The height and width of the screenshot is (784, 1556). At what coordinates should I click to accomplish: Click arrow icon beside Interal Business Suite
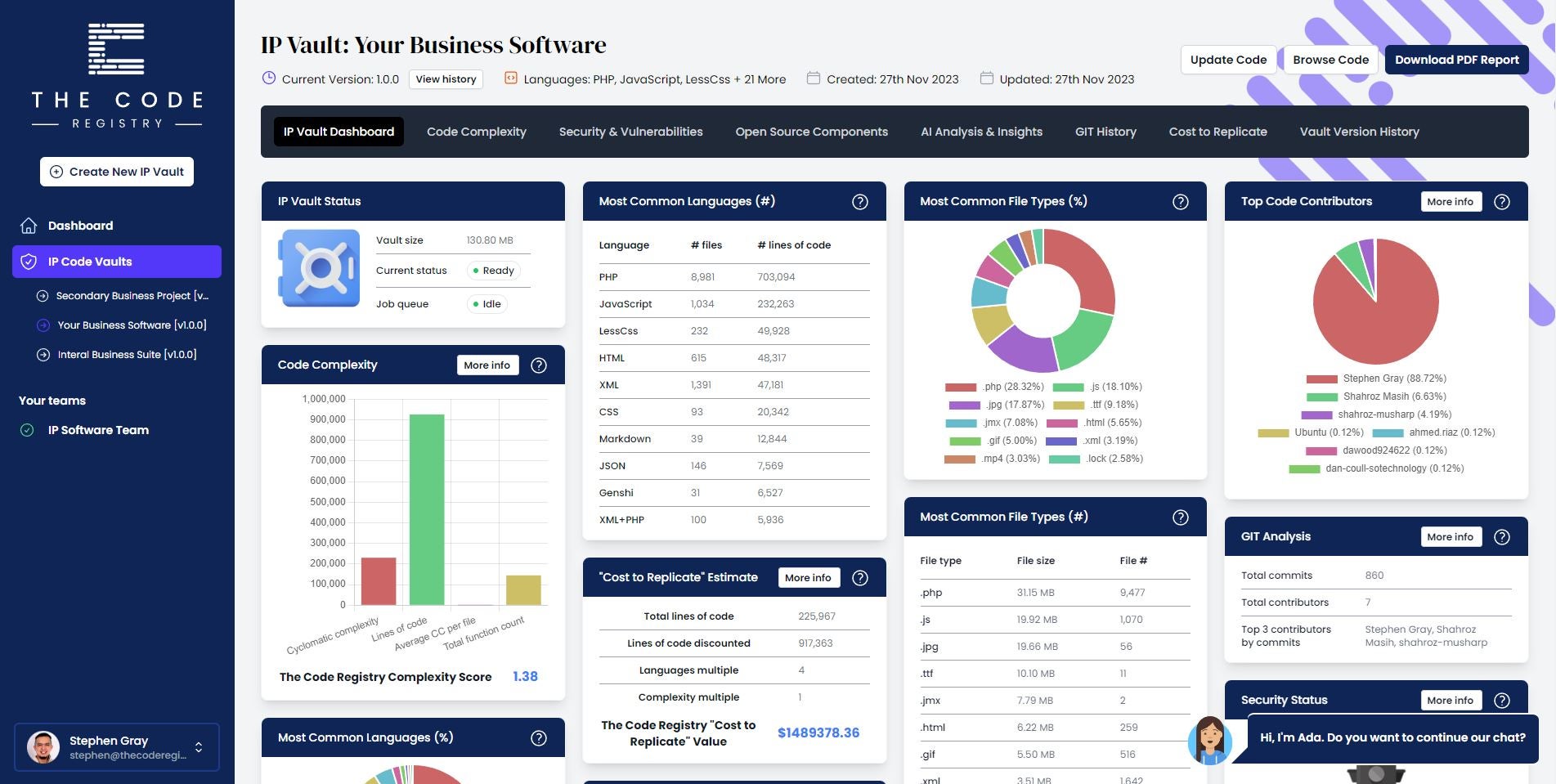(43, 355)
